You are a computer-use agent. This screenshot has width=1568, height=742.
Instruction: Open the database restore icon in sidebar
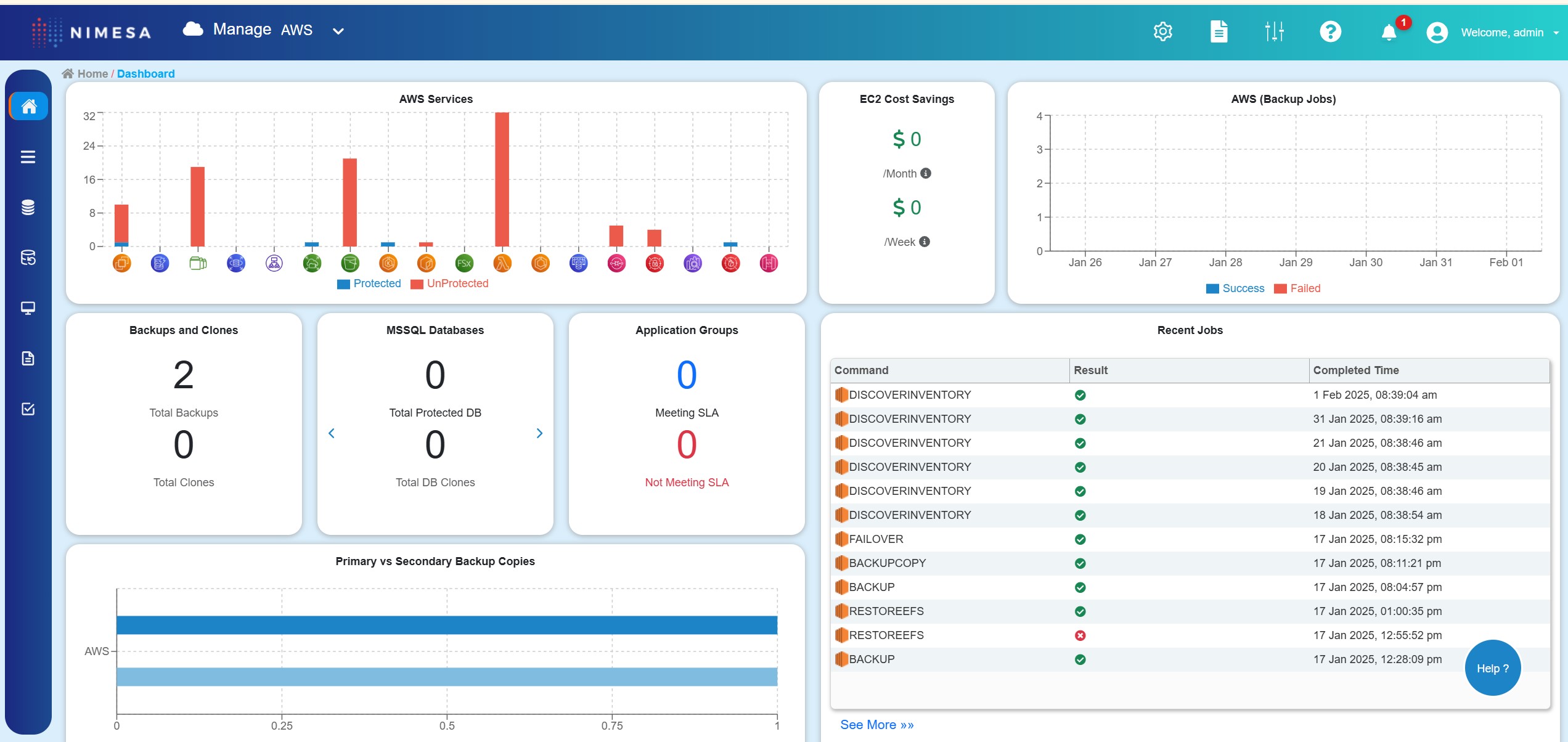click(x=28, y=258)
